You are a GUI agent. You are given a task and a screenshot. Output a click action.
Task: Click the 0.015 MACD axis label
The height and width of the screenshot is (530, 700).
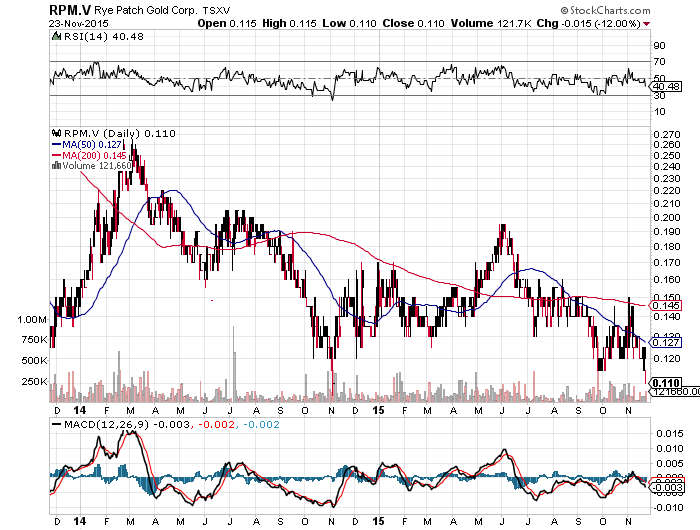pos(670,434)
